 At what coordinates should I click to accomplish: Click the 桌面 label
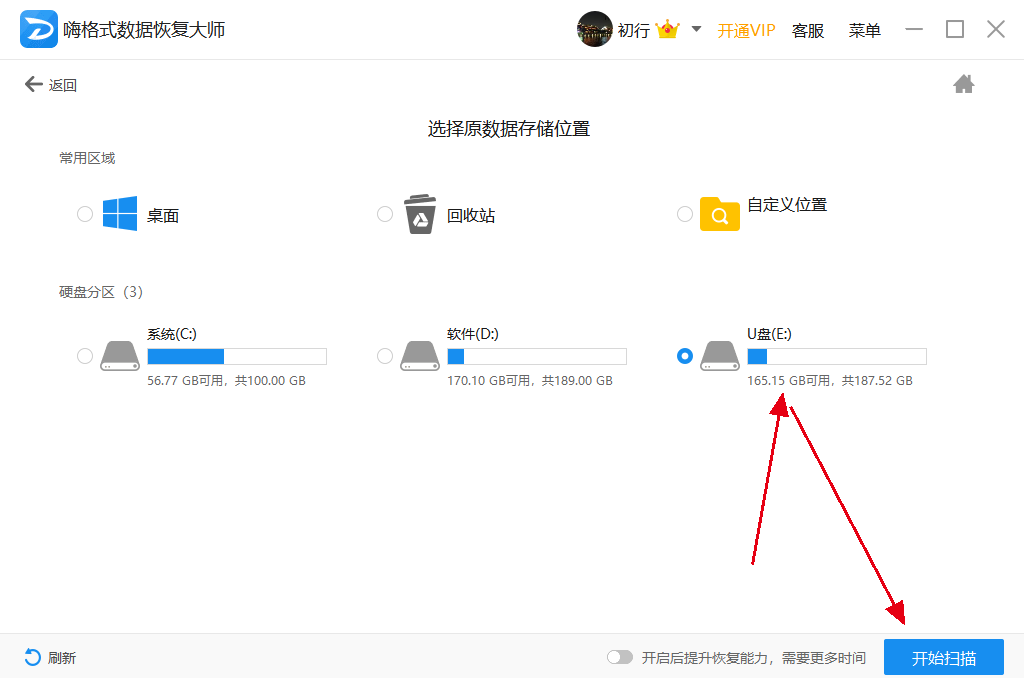[163, 216]
